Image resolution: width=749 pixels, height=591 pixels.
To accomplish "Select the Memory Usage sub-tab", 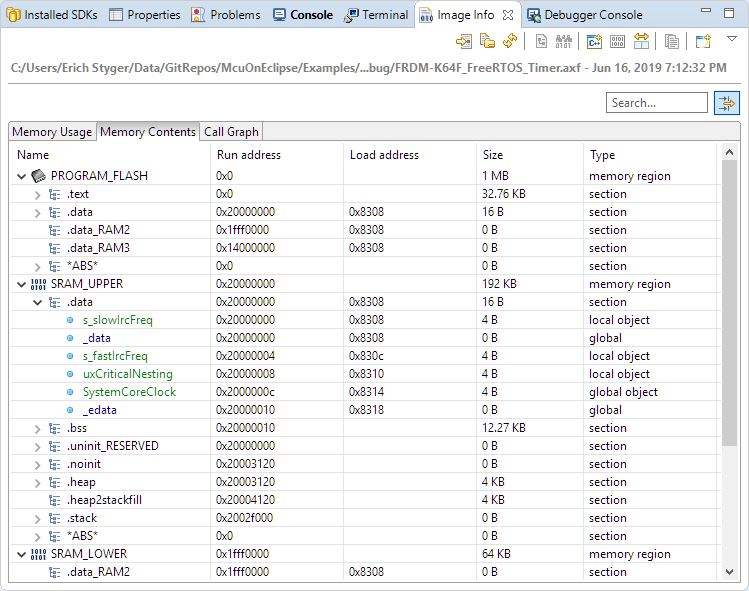I will (52, 132).
